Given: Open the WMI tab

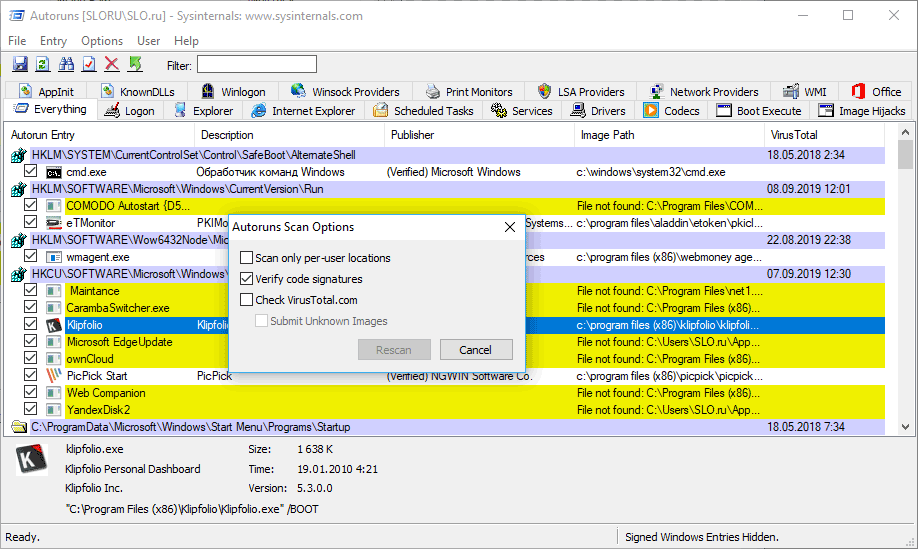Looking at the screenshot, I should (805, 92).
